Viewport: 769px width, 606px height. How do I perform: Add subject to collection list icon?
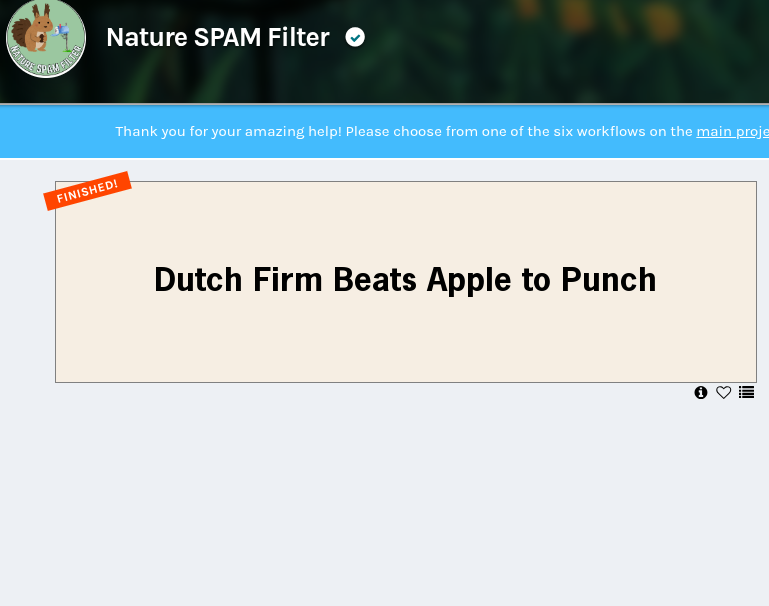click(746, 392)
